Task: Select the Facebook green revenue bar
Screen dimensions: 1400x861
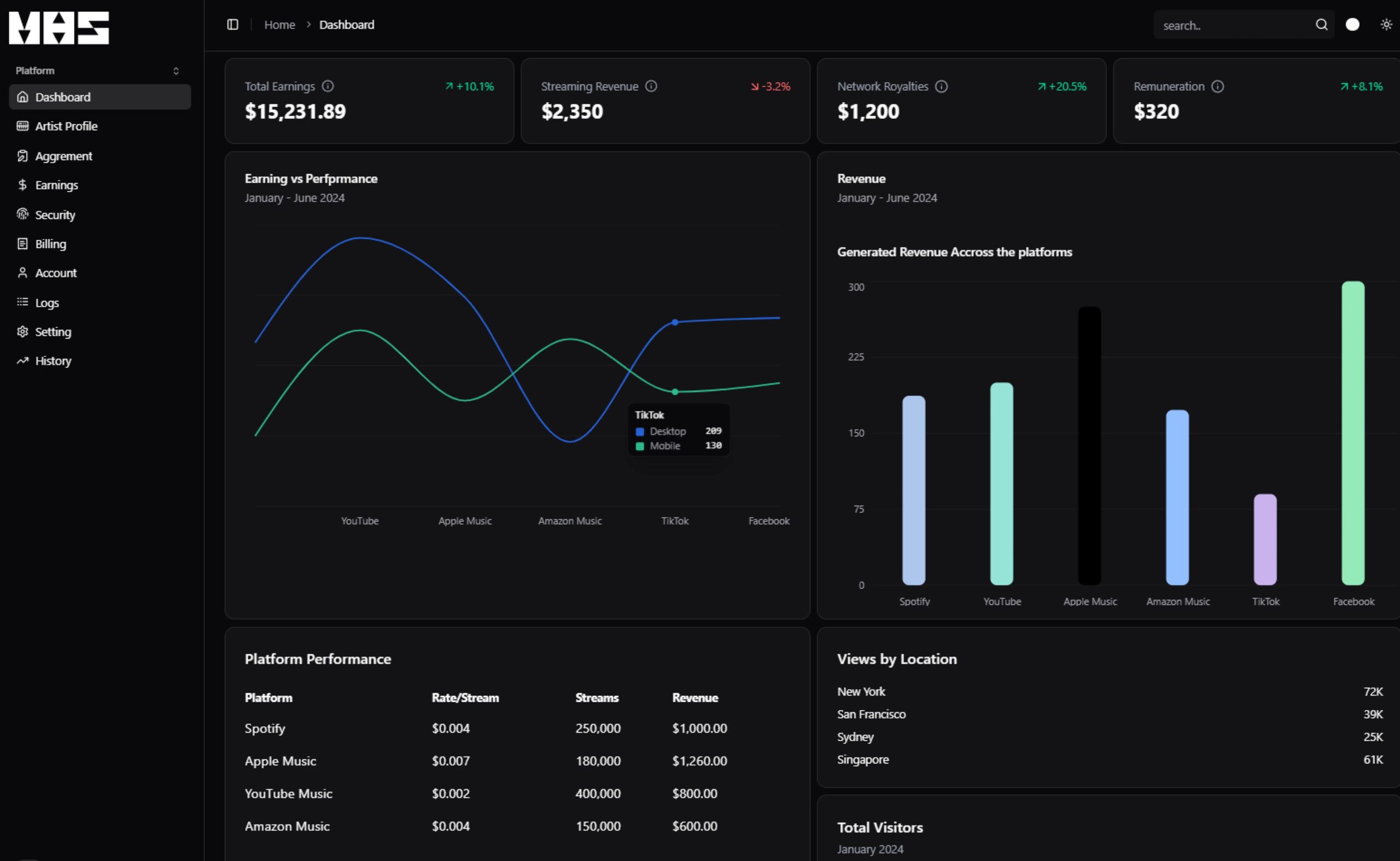Action: point(1353,433)
